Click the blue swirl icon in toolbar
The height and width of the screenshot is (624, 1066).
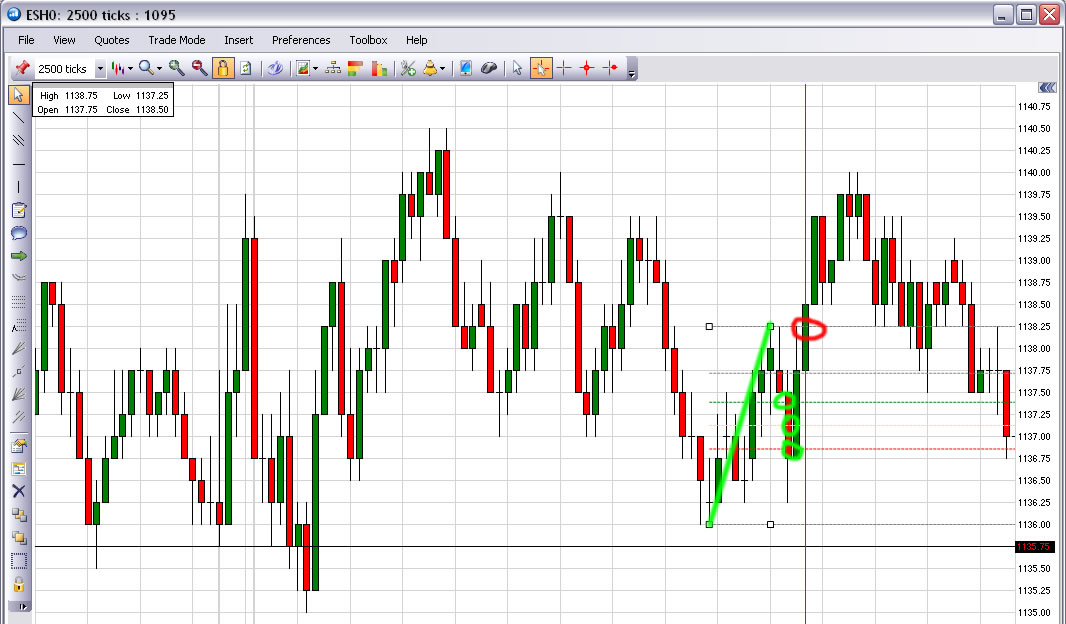(275, 68)
